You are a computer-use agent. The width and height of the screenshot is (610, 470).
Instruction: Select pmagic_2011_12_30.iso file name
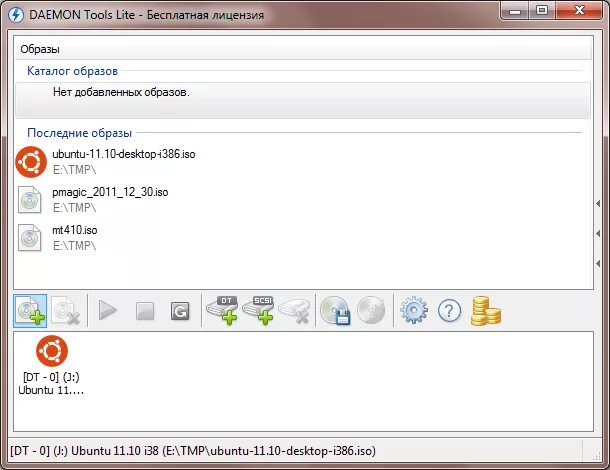110,192
